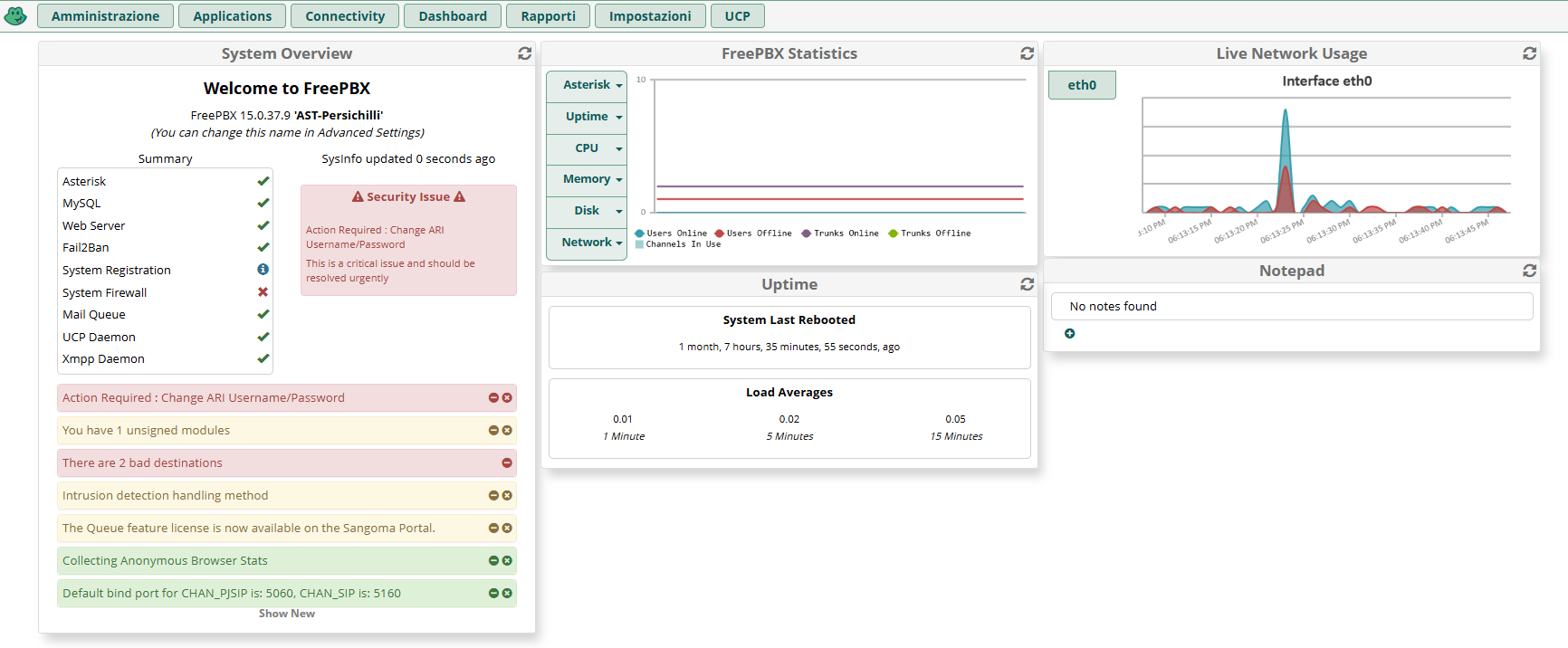
Task: Open the Network statistics dropdown
Action: 587,243
